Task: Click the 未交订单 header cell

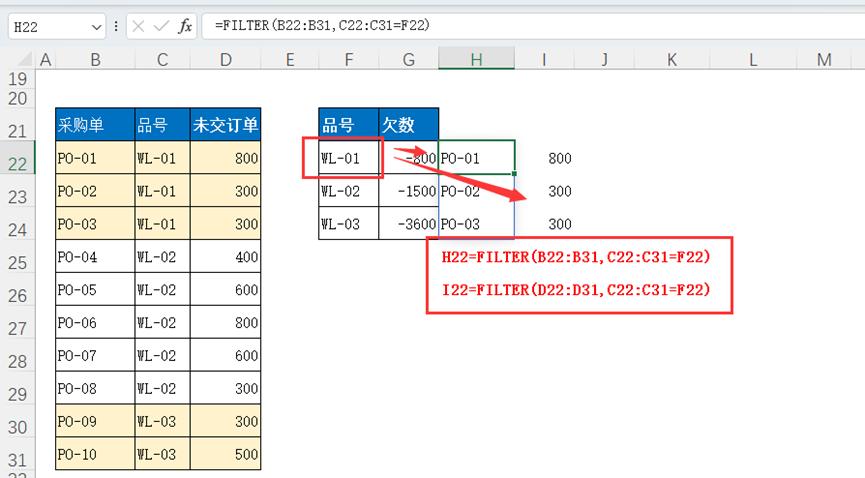Action: [226, 125]
